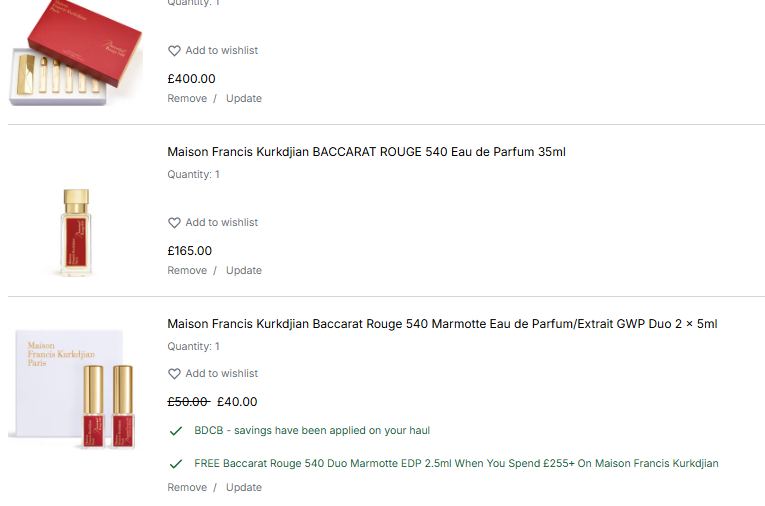Viewport: 765px width, 506px height.
Task: Click 'Add to wishlist' text for £40.00 item
Action: [x=222, y=374]
